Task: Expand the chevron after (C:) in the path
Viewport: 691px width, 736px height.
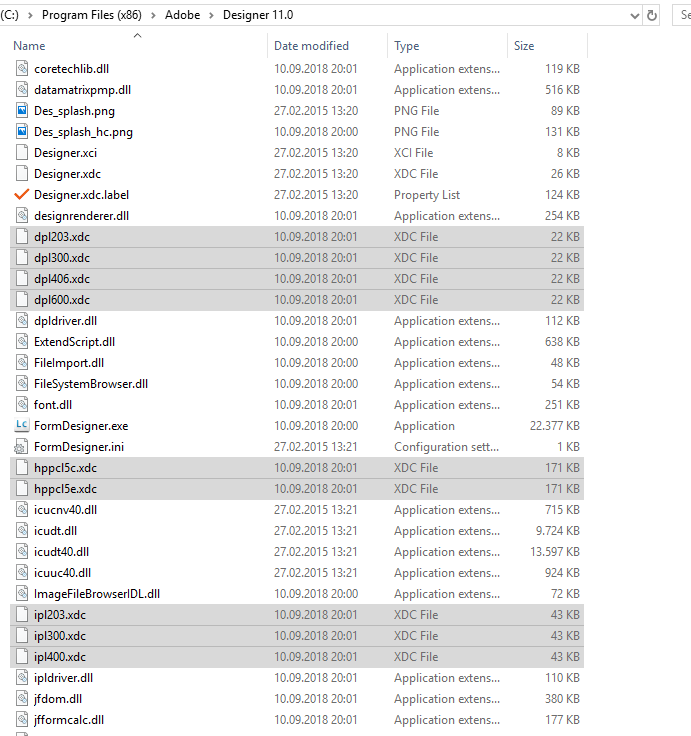Action: [x=31, y=15]
